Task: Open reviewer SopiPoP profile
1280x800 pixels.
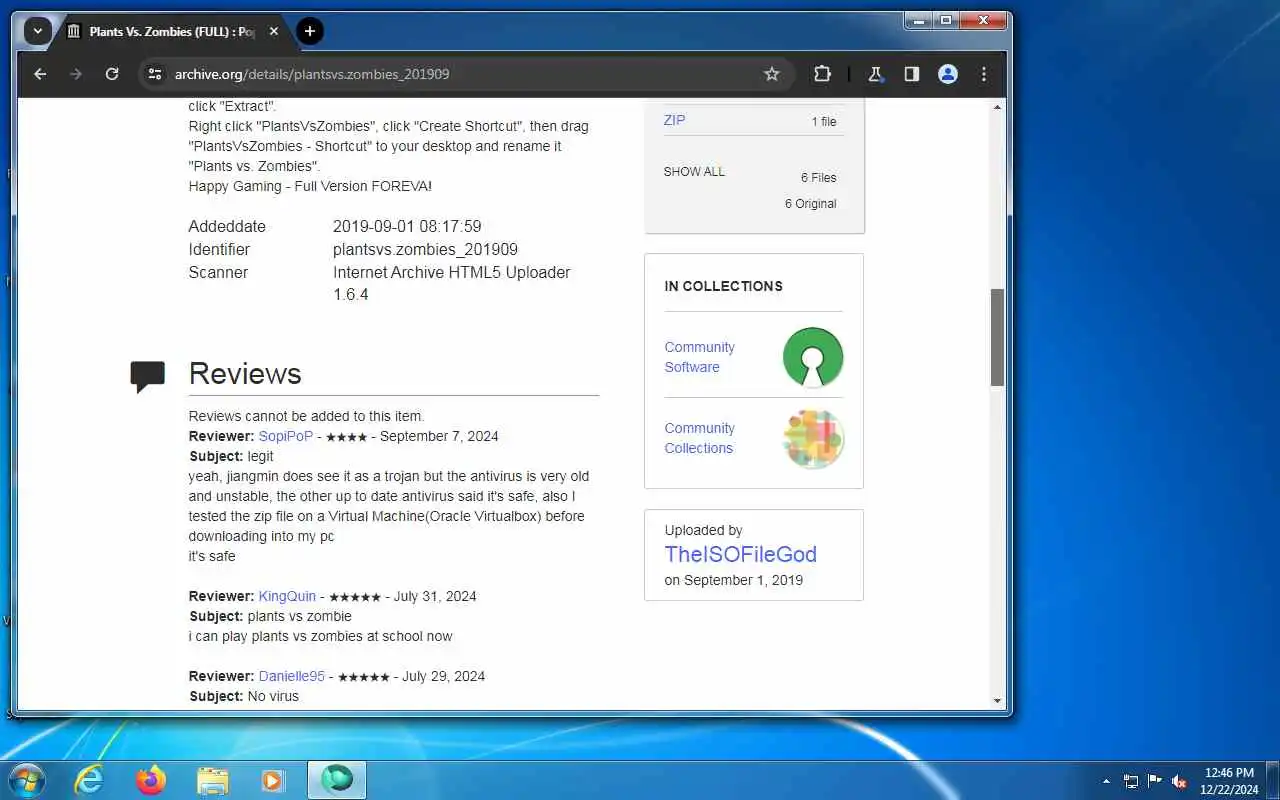Action: 286,436
